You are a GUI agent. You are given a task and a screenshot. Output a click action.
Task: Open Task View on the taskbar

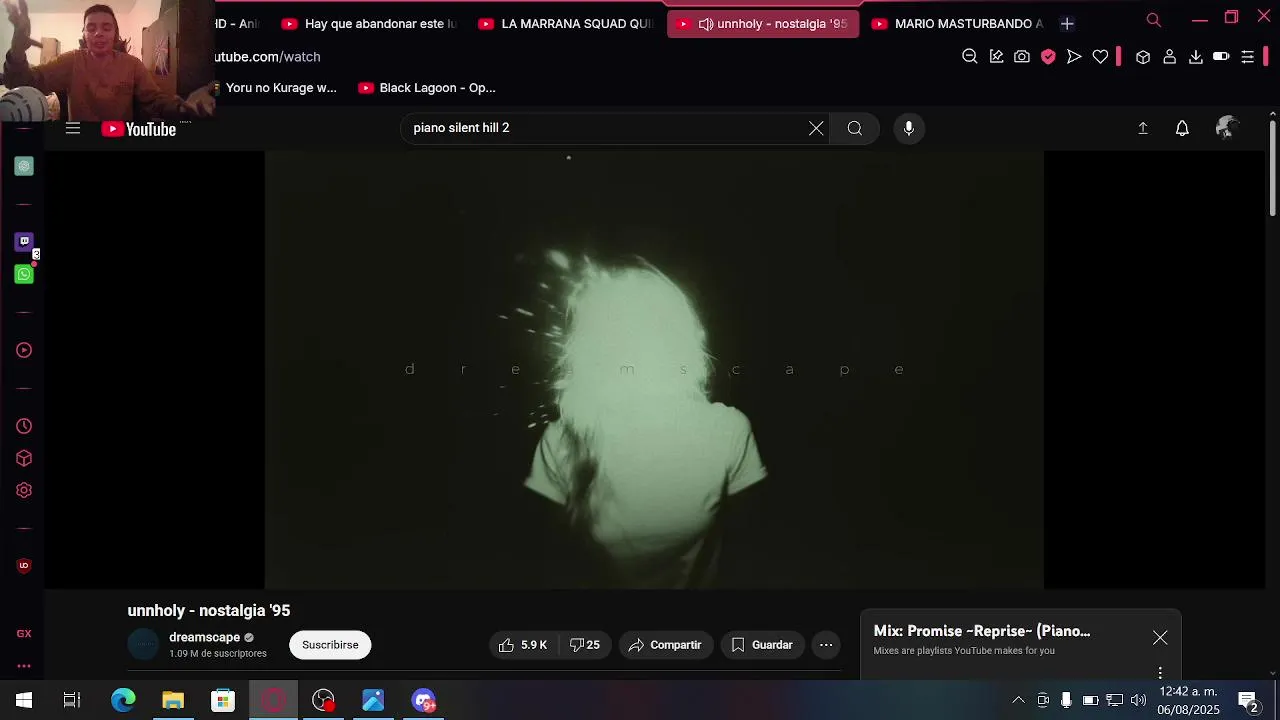coord(72,700)
